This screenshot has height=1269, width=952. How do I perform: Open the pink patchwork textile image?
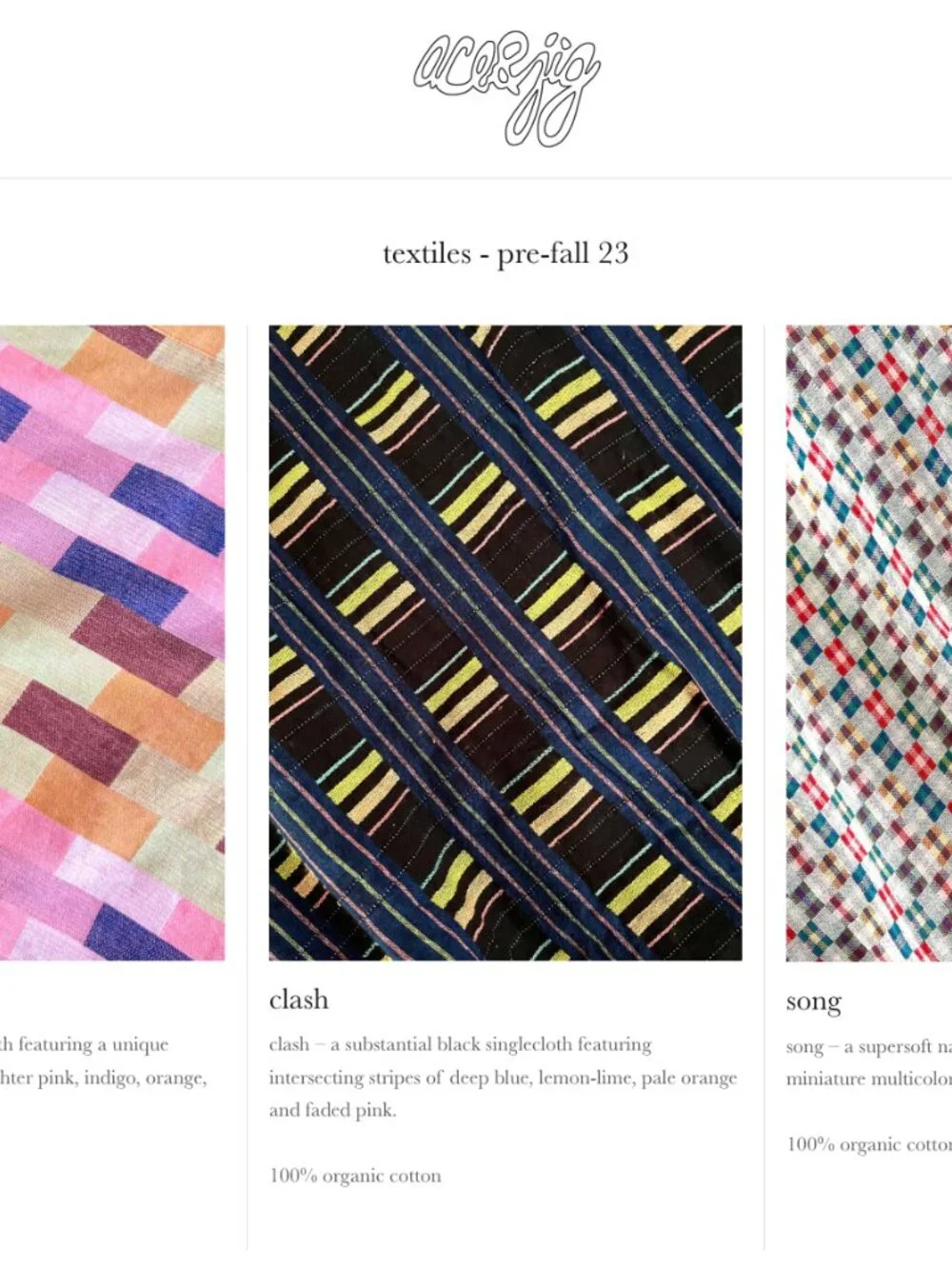coord(112,643)
